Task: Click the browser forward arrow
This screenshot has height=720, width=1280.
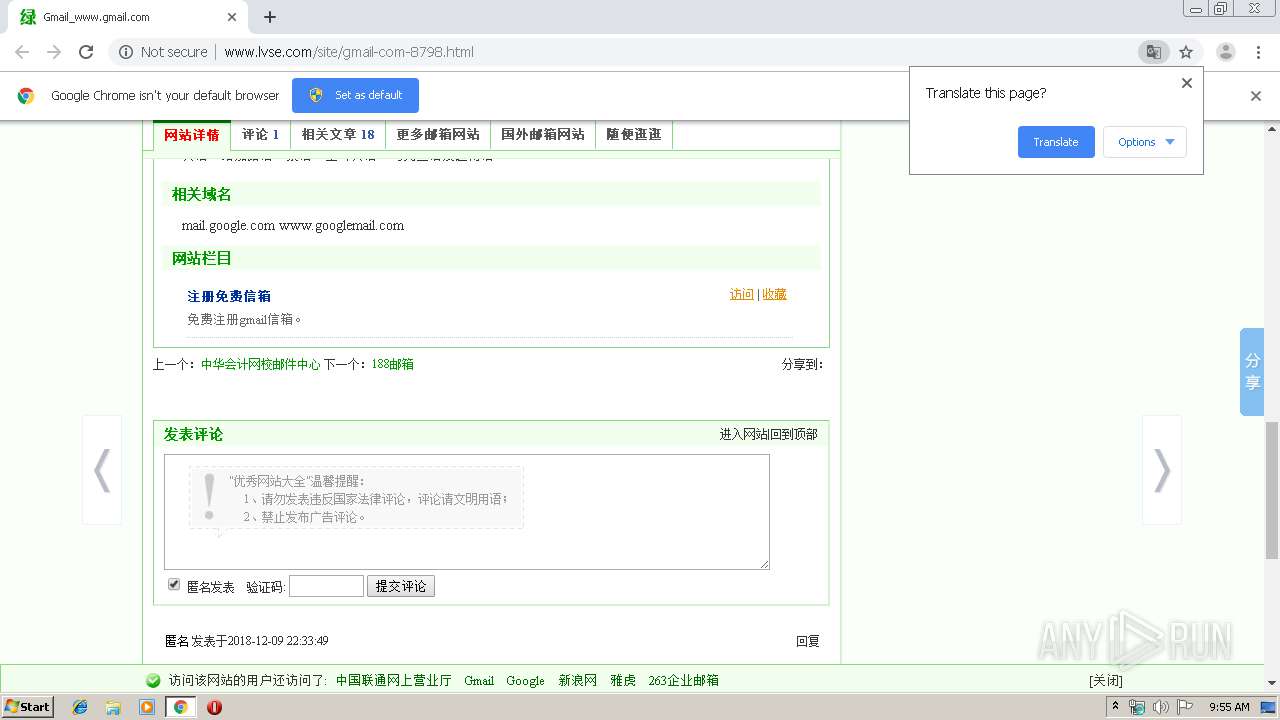Action: pos(54,52)
